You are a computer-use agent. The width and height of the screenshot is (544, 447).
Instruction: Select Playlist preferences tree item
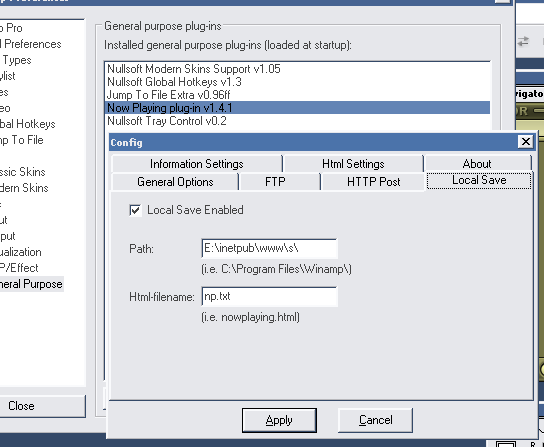pyautogui.click(x=8, y=76)
